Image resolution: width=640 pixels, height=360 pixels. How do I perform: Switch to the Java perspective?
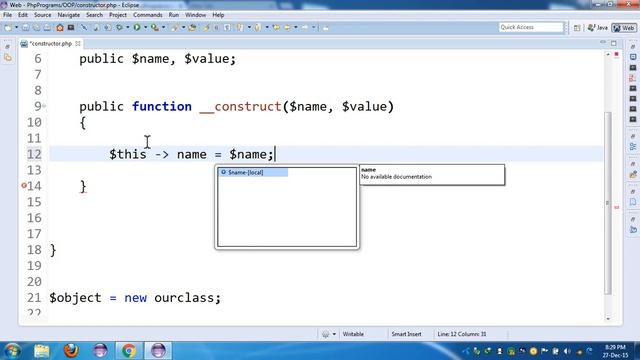[598, 28]
